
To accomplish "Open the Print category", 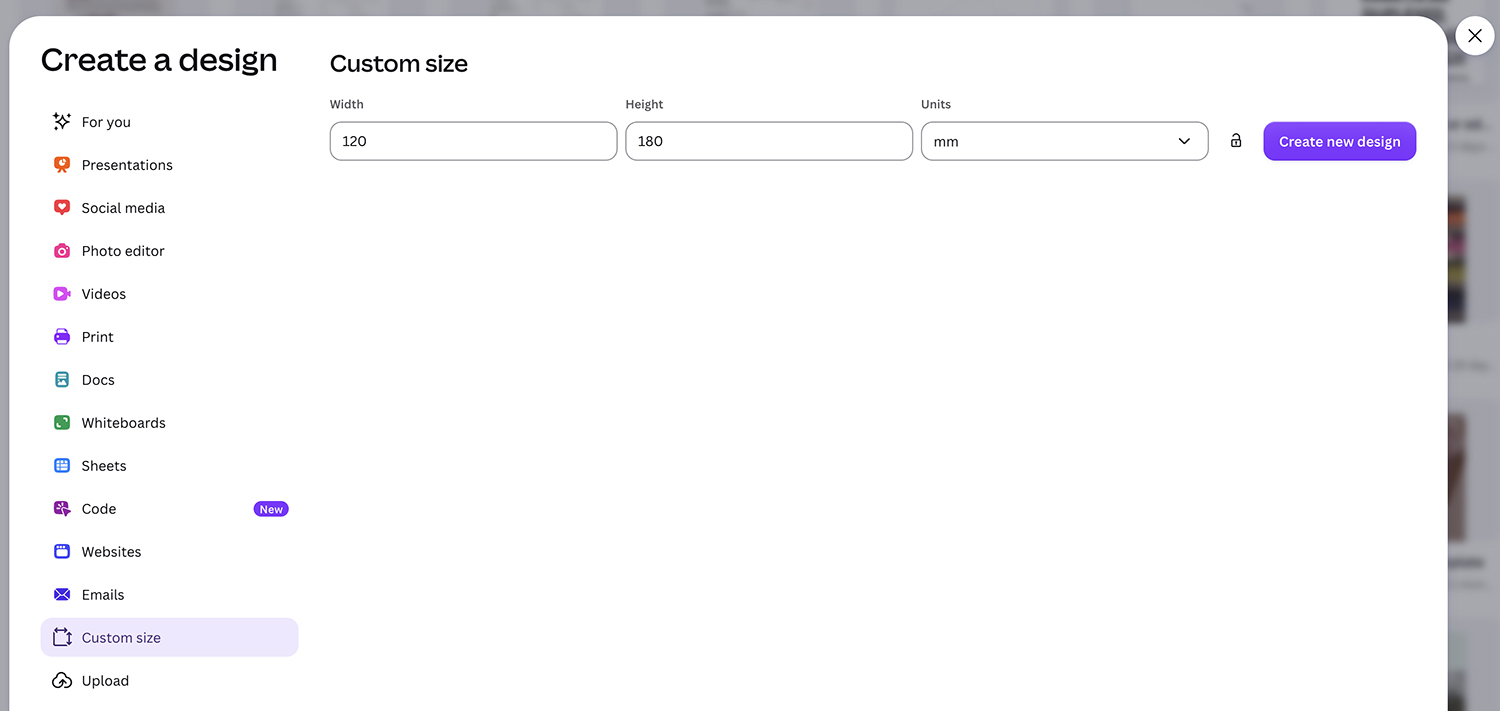I will pos(170,337).
